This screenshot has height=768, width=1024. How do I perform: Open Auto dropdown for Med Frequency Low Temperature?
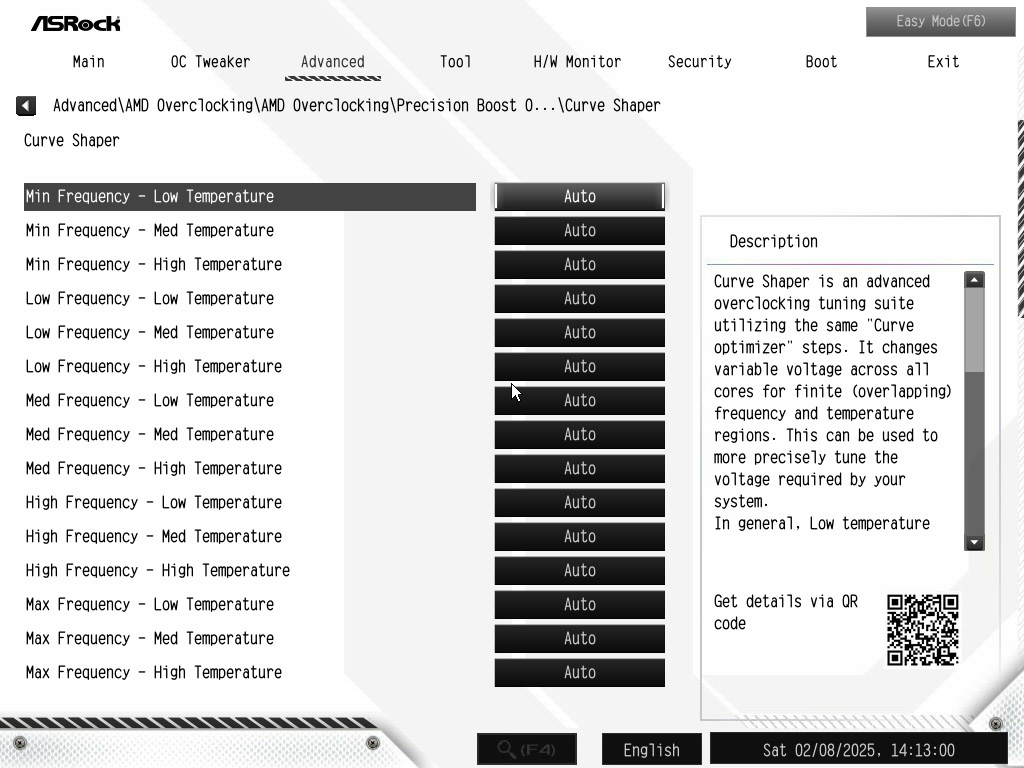point(580,400)
